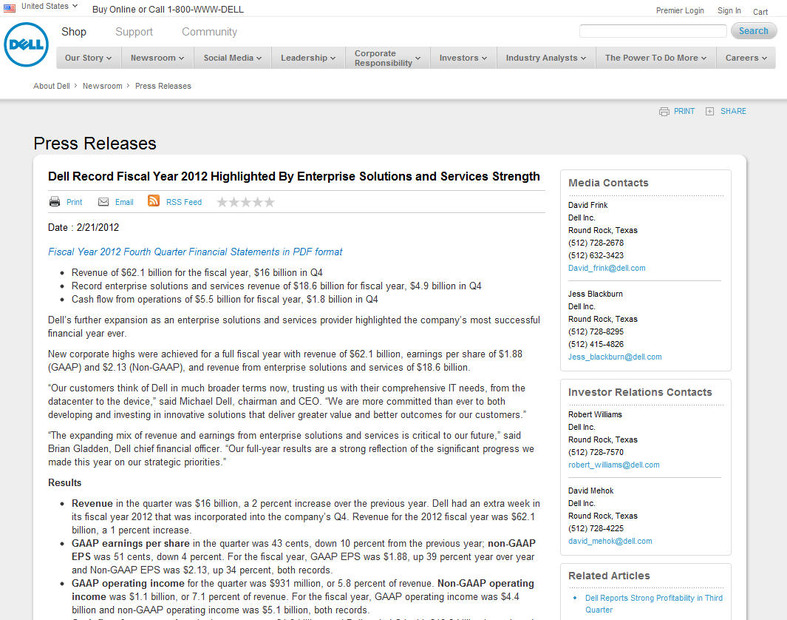Expand the Social Media menu
The height and width of the screenshot is (620, 787).
[233, 58]
